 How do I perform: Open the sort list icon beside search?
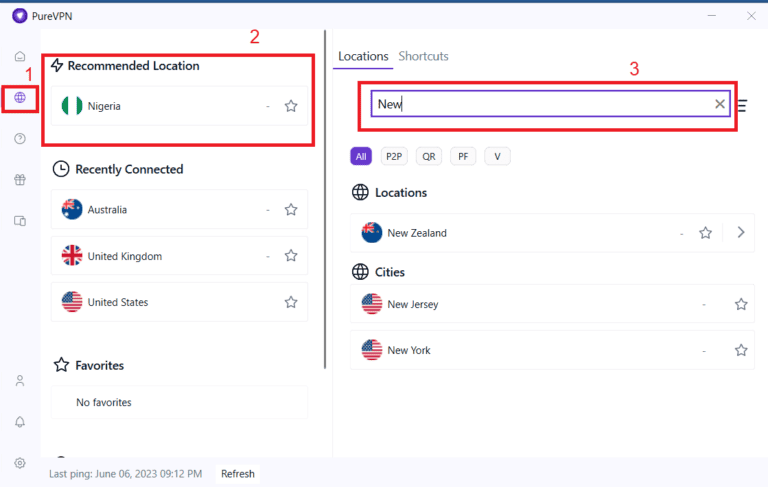[742, 105]
